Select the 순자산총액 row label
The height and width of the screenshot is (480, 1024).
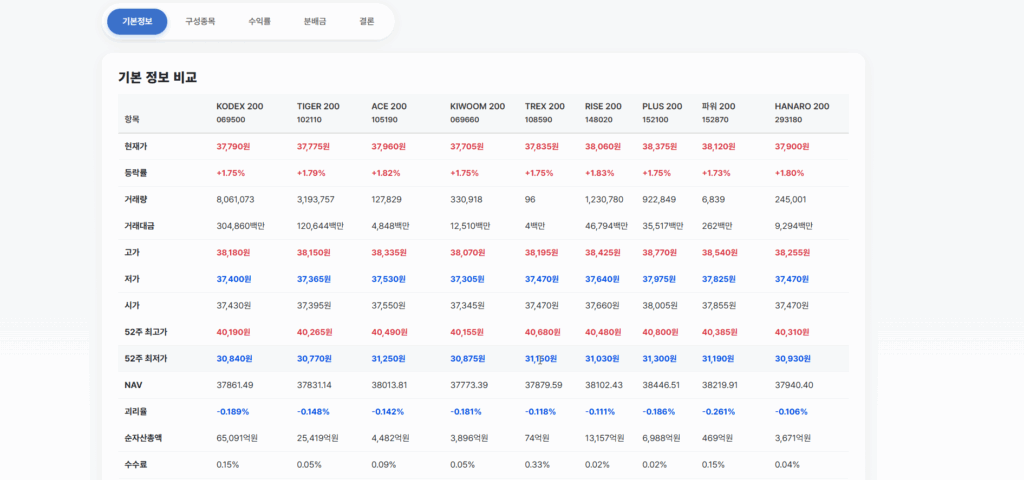pyautogui.click(x=143, y=438)
